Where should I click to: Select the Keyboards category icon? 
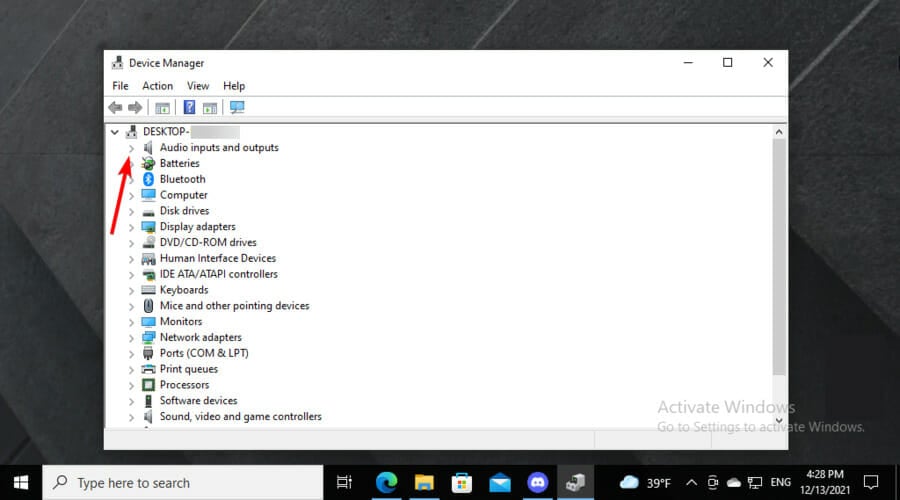(x=148, y=290)
